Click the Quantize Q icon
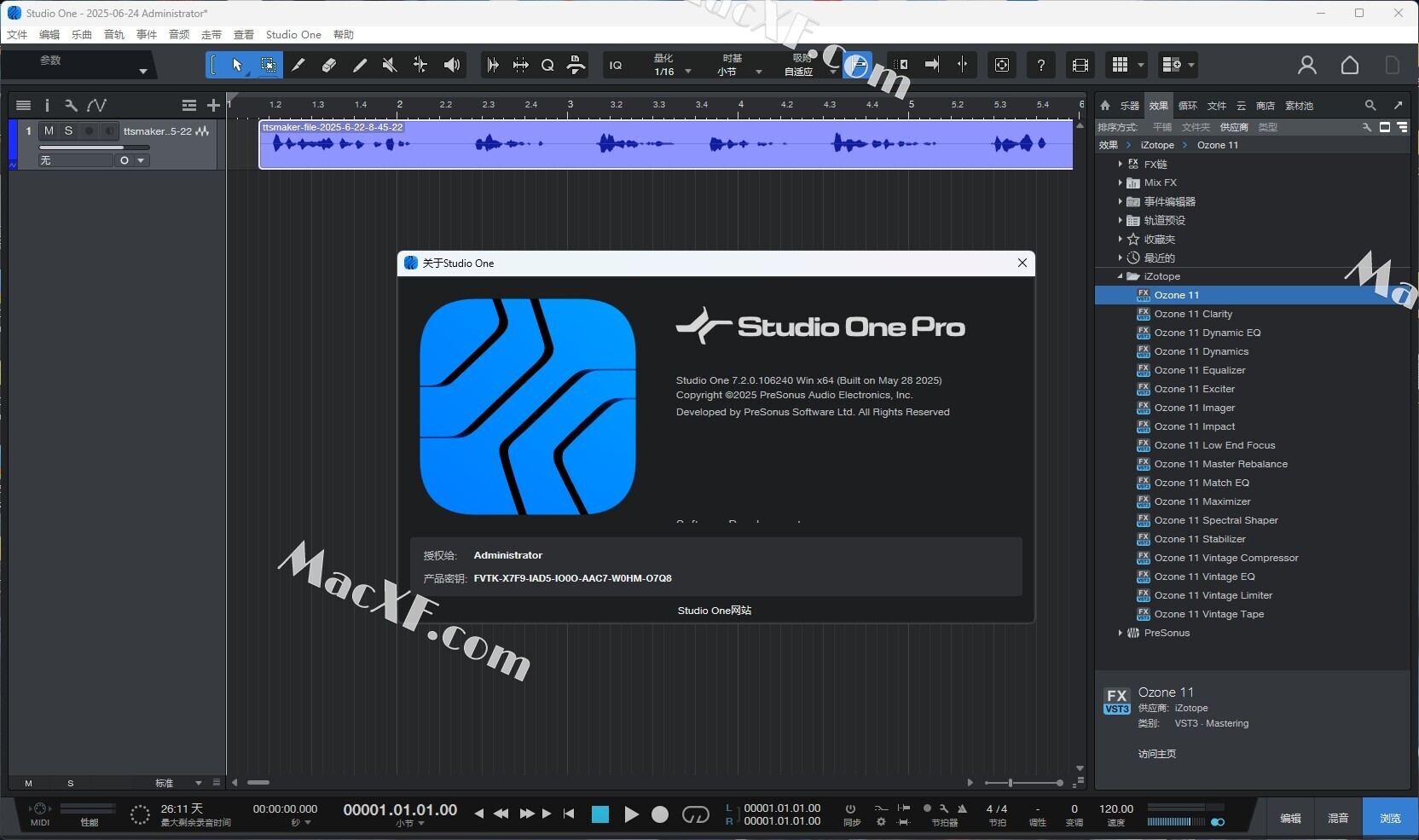 pos(547,65)
